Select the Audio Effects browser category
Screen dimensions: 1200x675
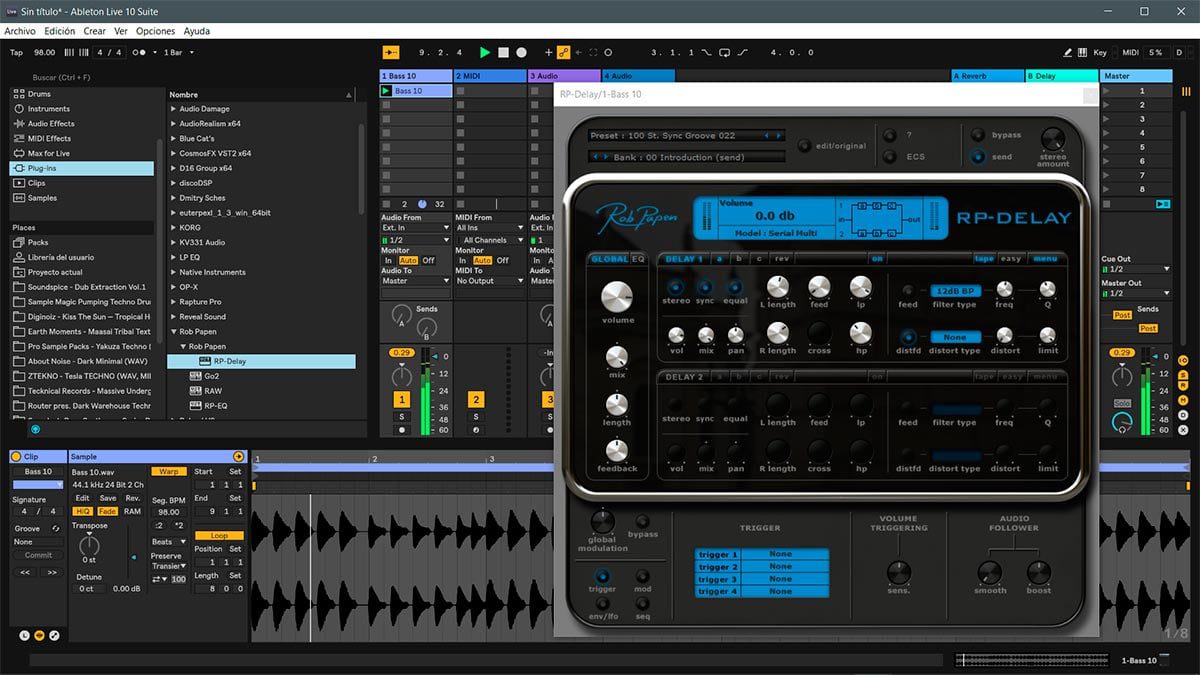coord(83,124)
